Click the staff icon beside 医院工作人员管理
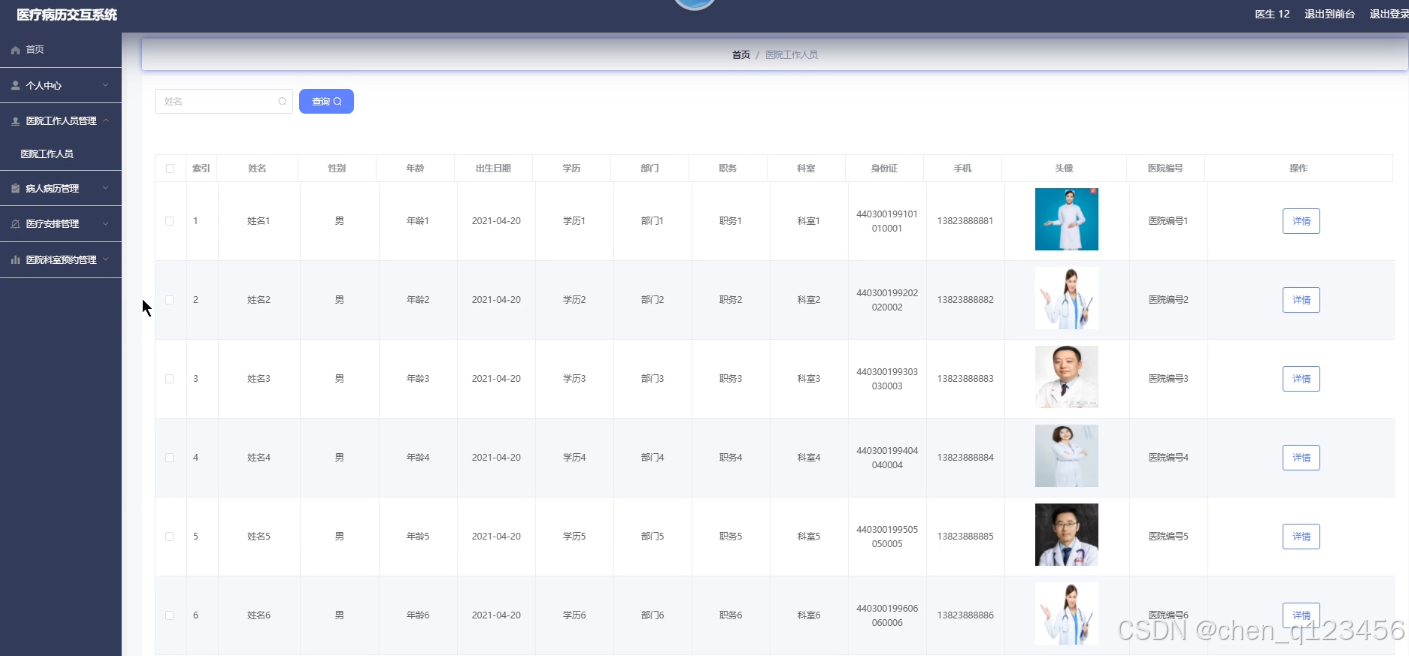This screenshot has height=656, width=1409. [x=15, y=121]
